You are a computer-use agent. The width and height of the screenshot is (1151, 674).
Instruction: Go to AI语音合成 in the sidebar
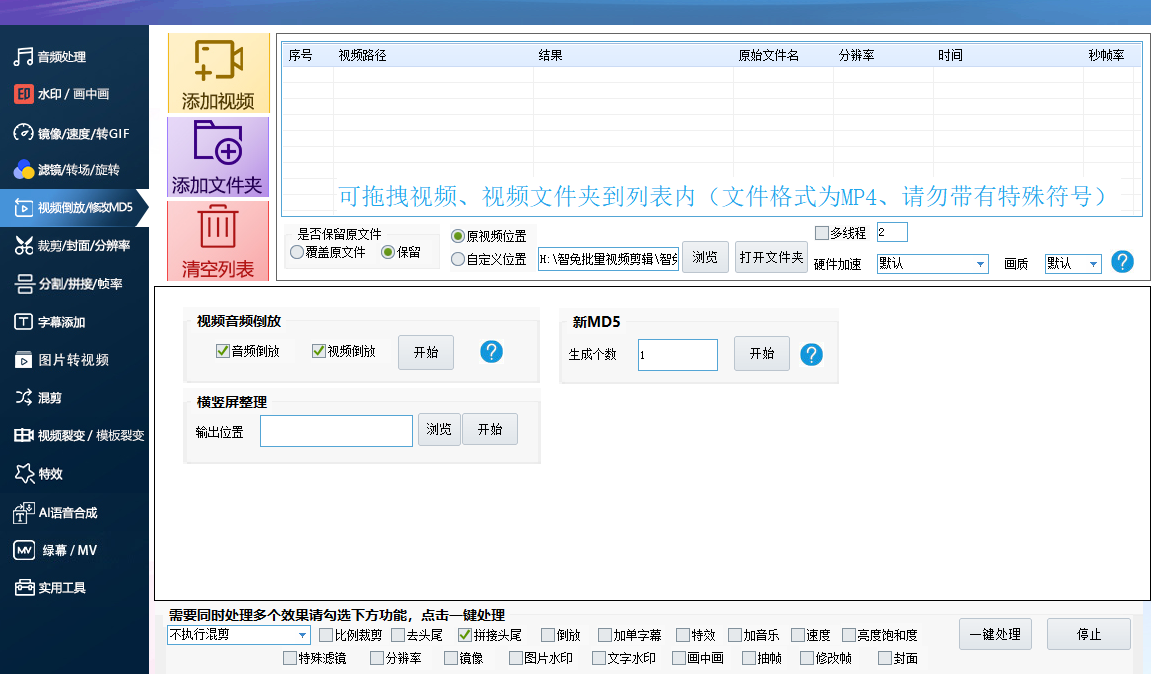67,512
